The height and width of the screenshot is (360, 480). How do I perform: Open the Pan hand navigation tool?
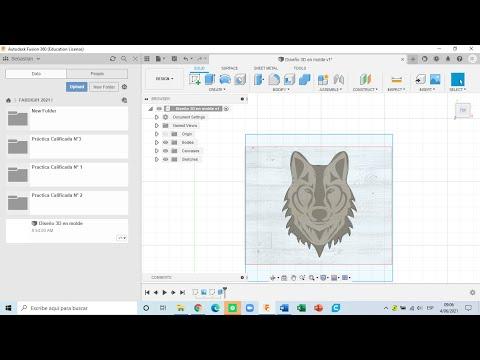click(293, 278)
